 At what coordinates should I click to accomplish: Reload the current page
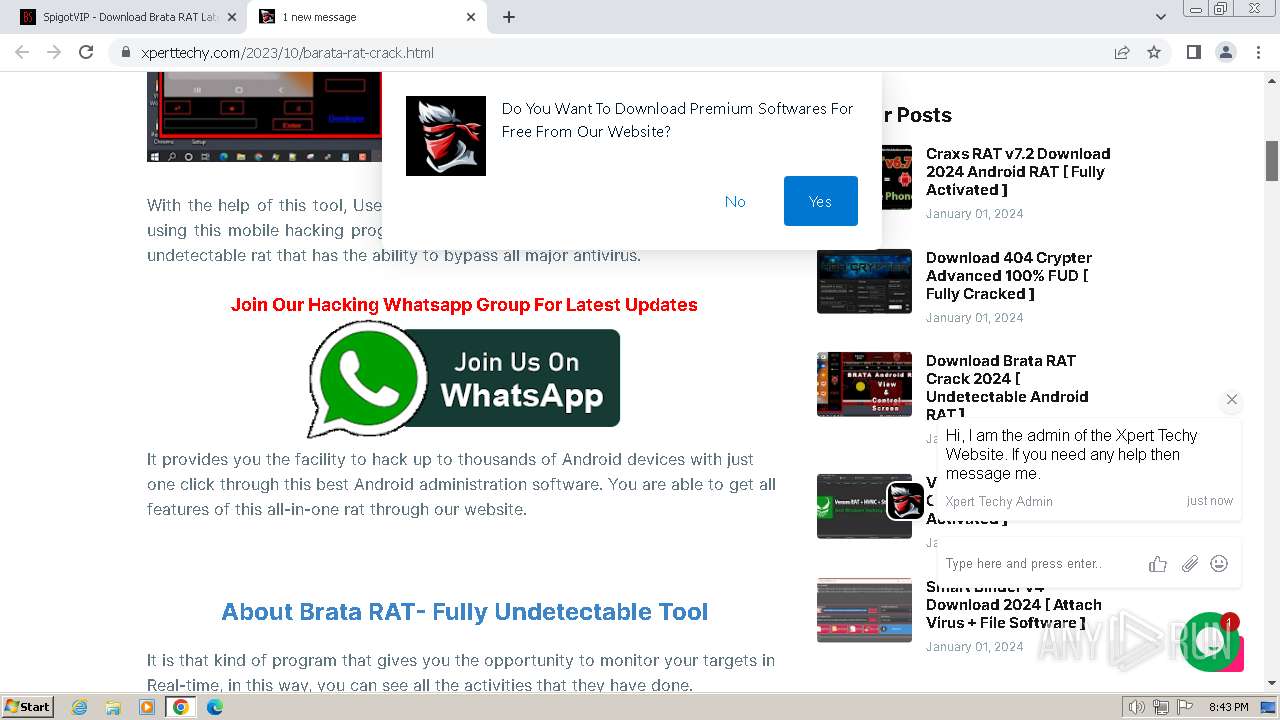click(x=86, y=52)
